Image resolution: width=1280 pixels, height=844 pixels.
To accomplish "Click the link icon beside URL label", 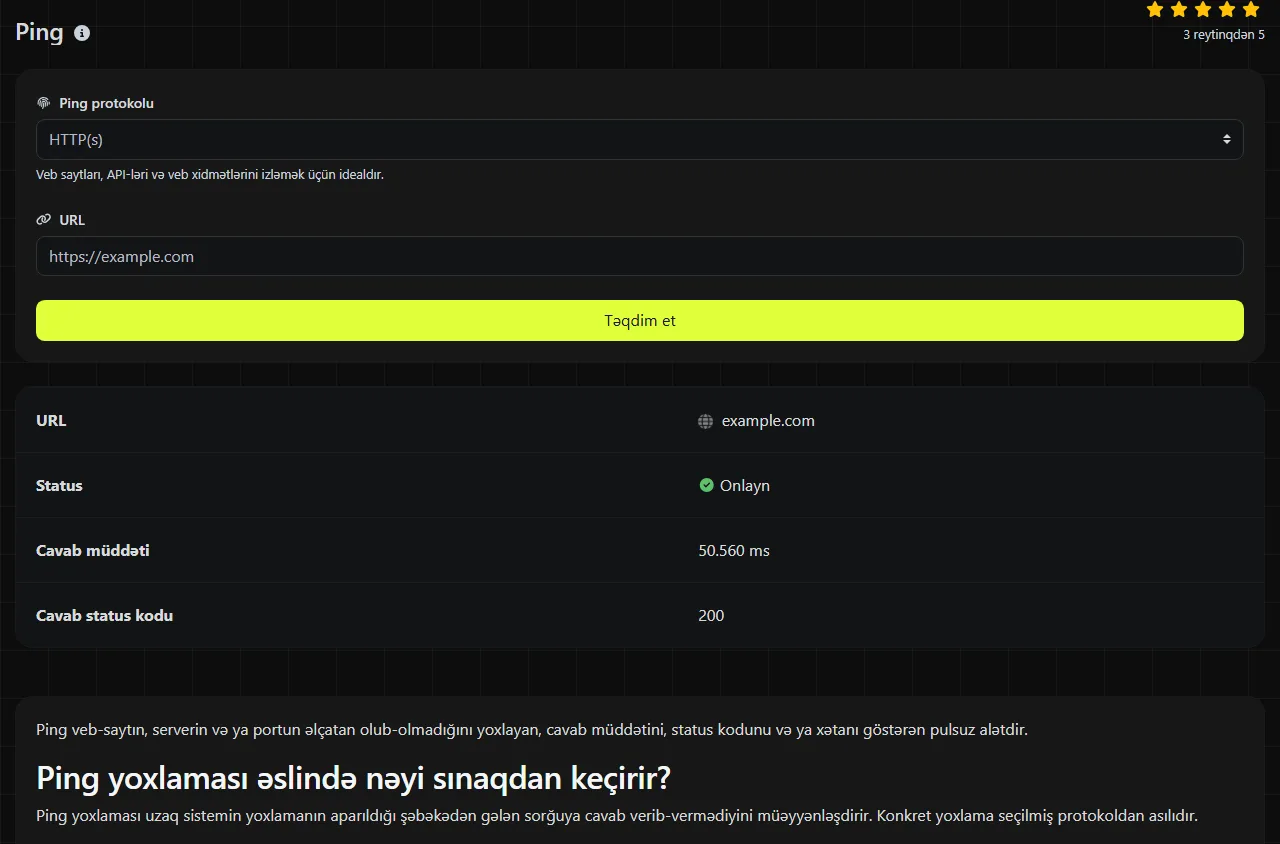I will [43, 220].
